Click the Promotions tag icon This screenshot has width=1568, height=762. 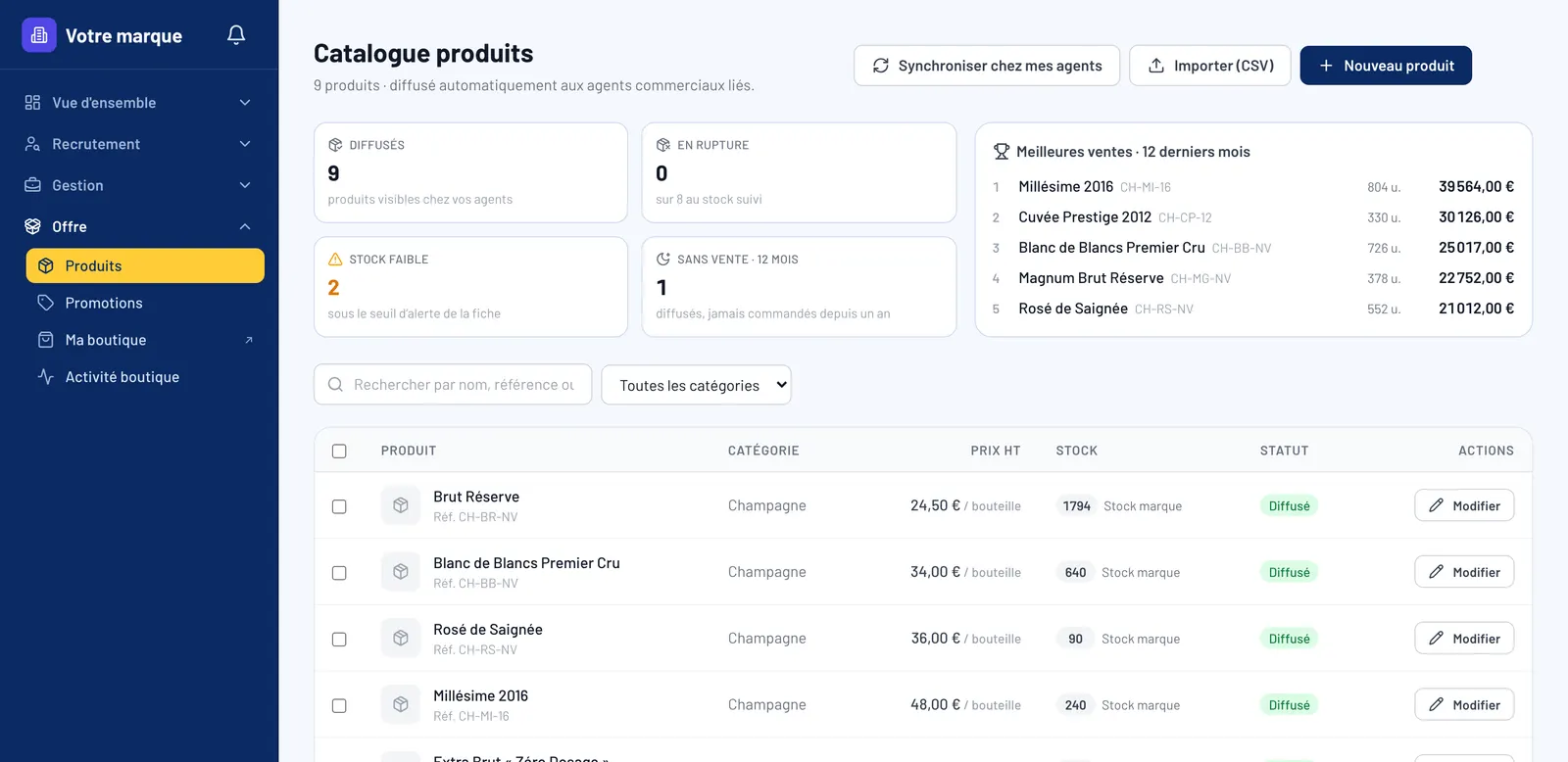point(45,303)
